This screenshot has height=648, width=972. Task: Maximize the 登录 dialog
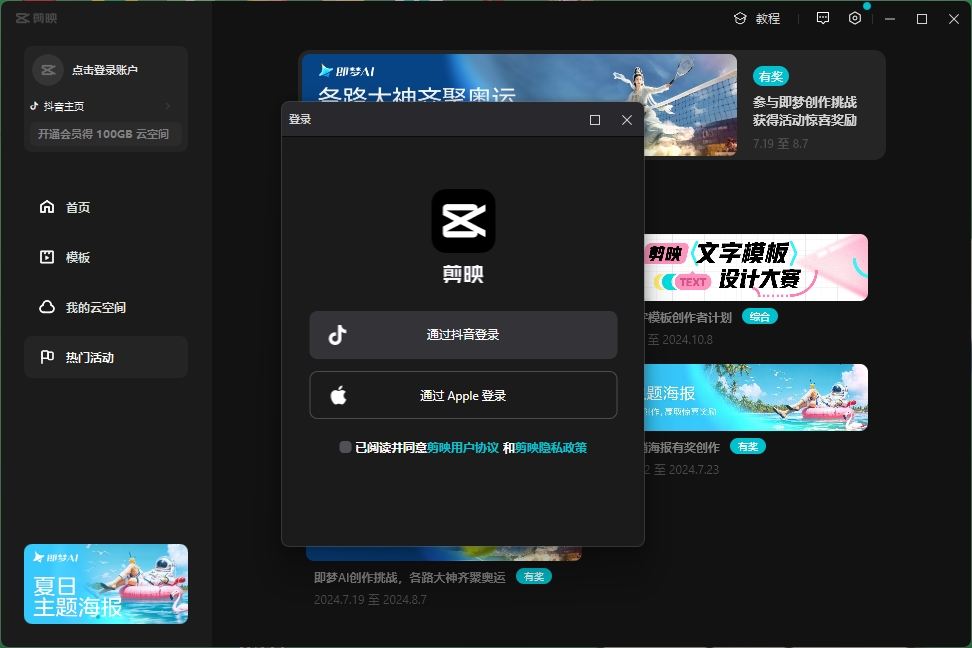(594, 120)
